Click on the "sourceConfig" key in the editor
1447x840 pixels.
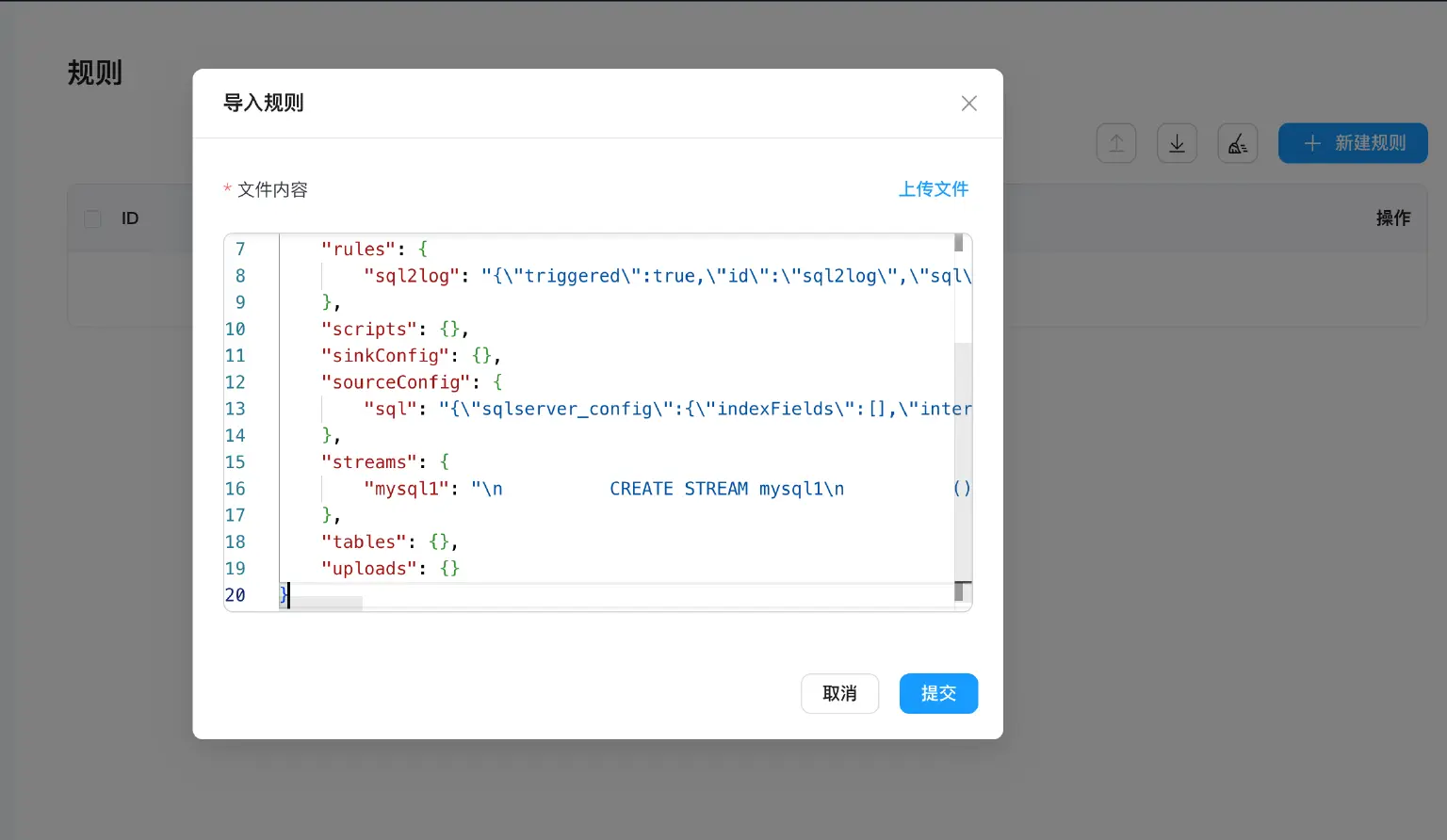pyautogui.click(x=395, y=382)
